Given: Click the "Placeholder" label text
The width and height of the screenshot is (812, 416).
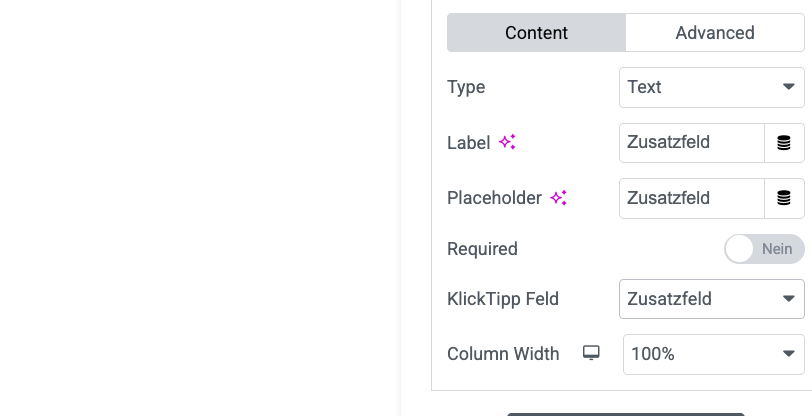Looking at the screenshot, I should pos(494,198).
